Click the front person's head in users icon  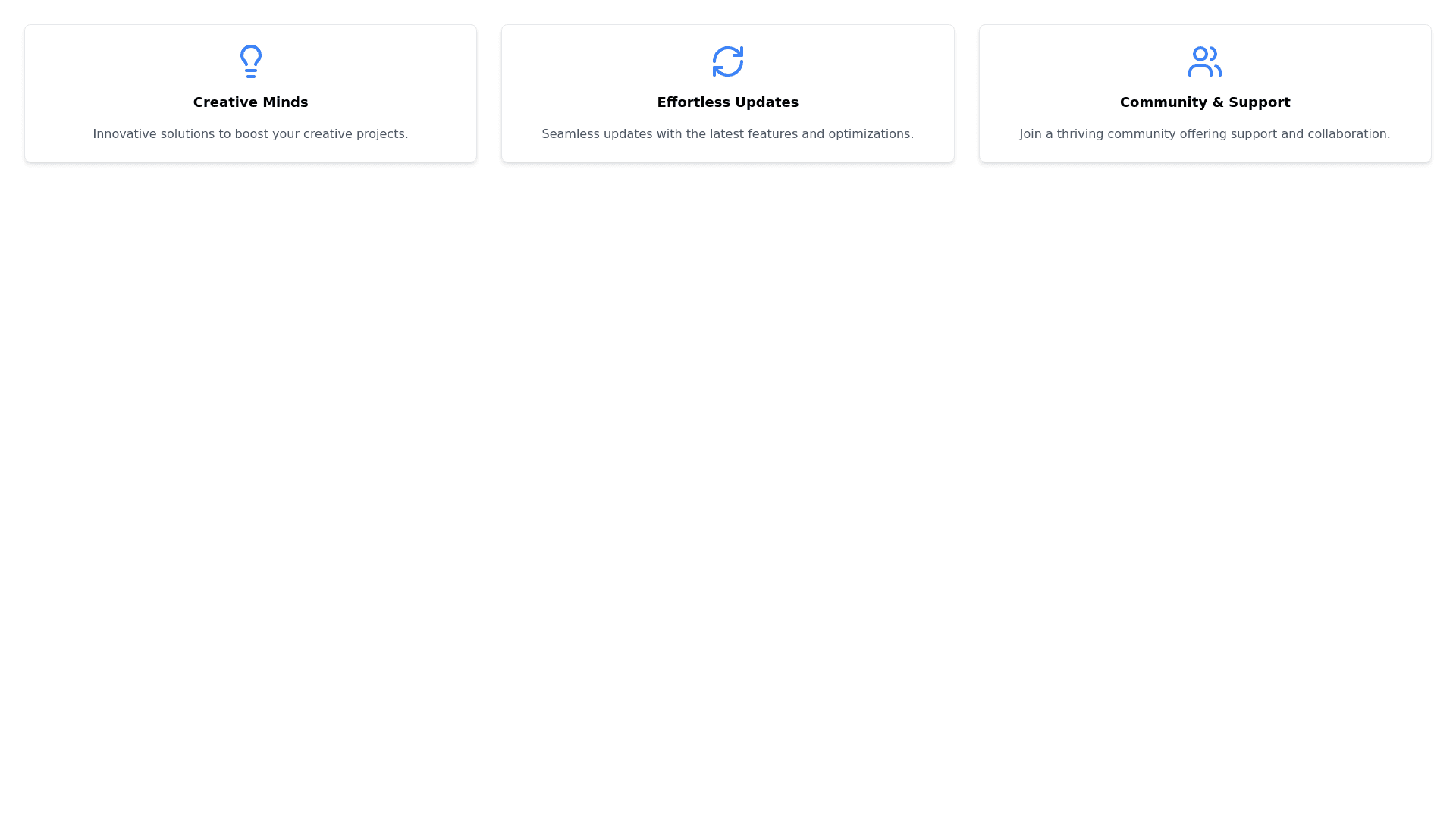1199,54
